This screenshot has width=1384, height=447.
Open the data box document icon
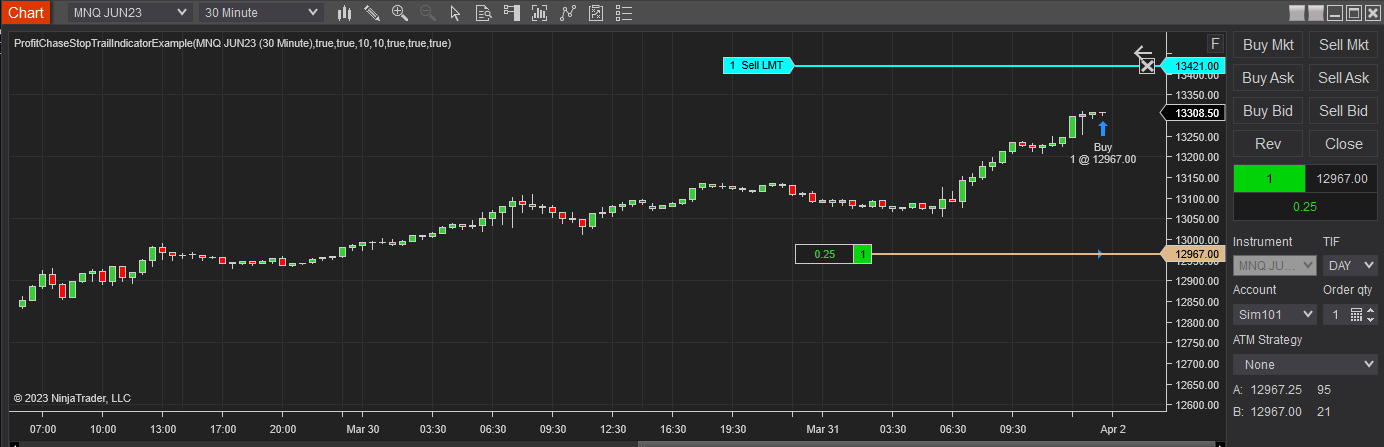(484, 13)
